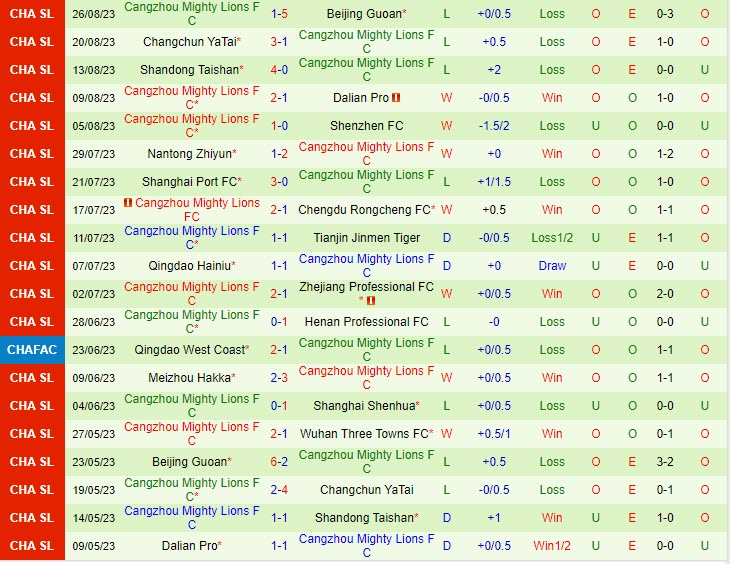This screenshot has width=730, height=564.
Task: Open the Chengdu Rongcheng FC team link
Action: pyautogui.click(x=364, y=210)
